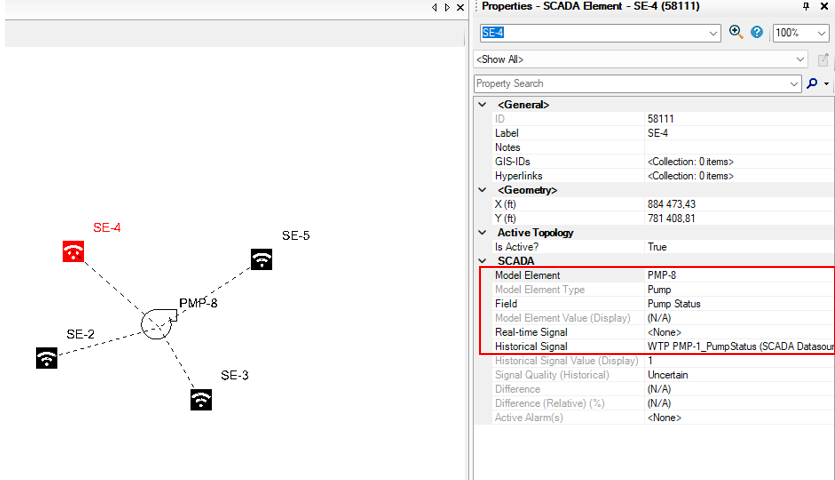Click the Model Element value PMP-8
The height and width of the screenshot is (480, 835).
click(x=662, y=275)
